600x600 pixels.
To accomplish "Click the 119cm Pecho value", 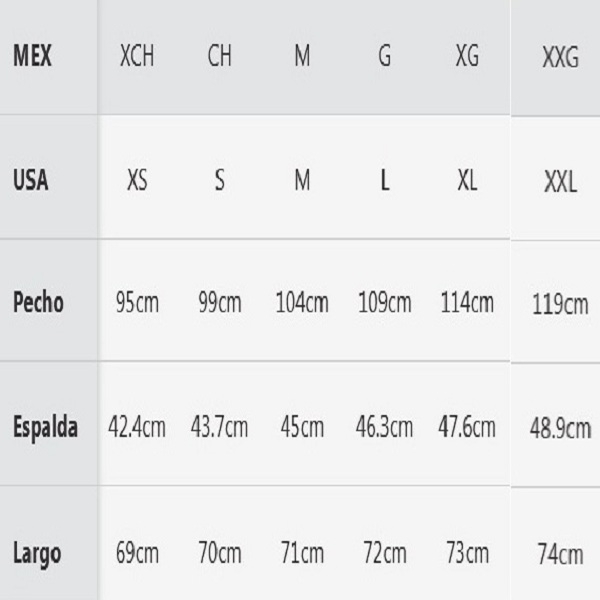I will tap(560, 305).
